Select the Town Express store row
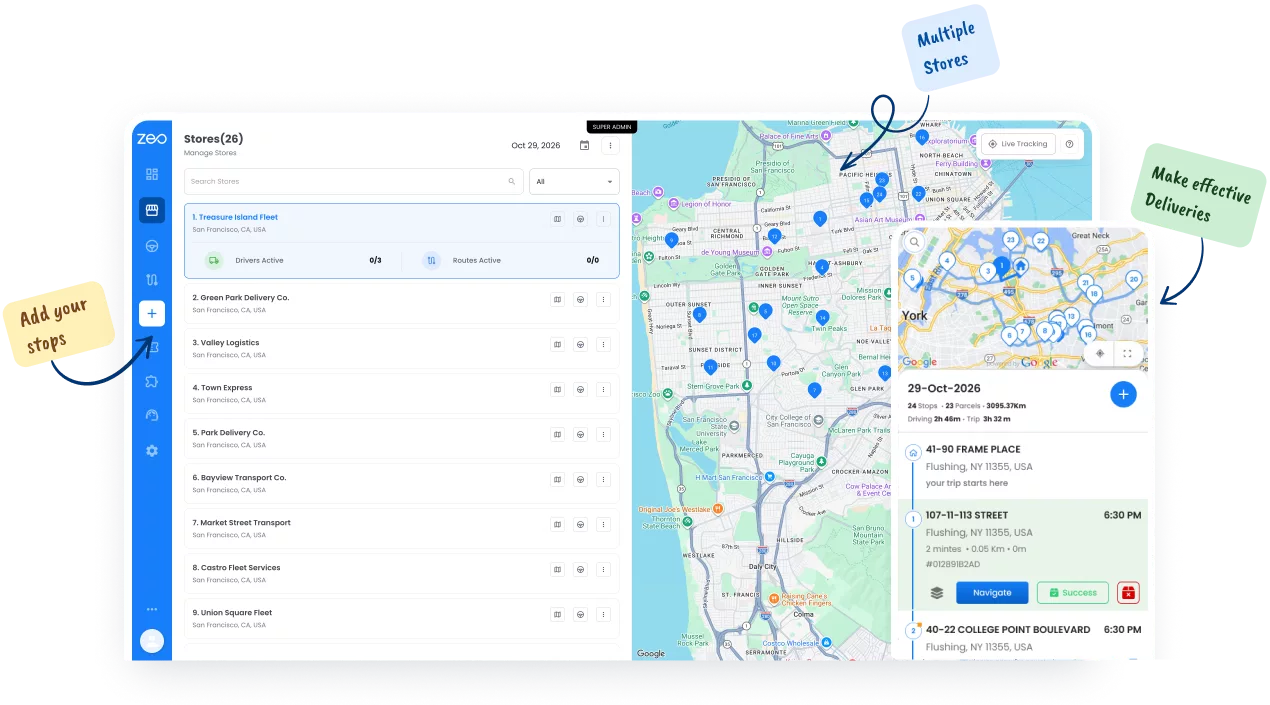This screenshot has height=705, width=1270. 401,393
